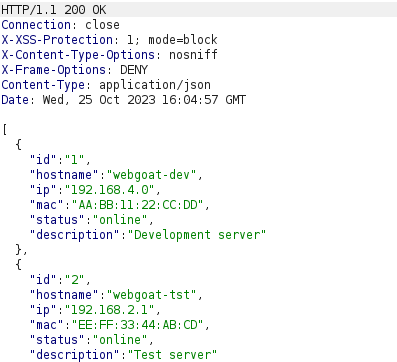Select the mac value AA:BB:11:22:CC:DD
Viewport: 397px width, 362px height.
(x=137, y=205)
